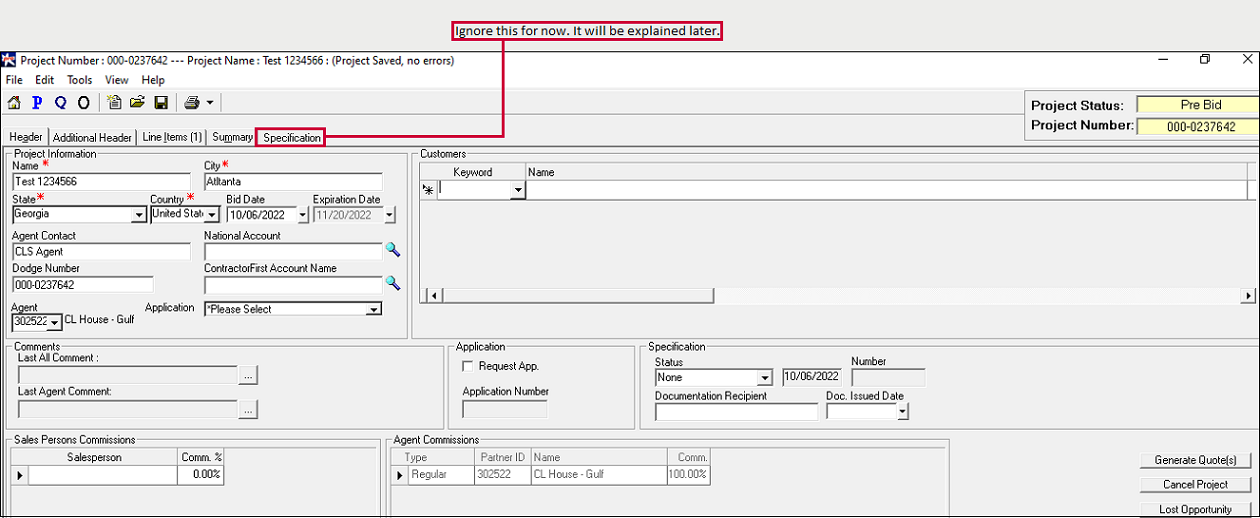The width and height of the screenshot is (1260, 518).
Task: Open the Specification Status dropdown
Action: 765,378
